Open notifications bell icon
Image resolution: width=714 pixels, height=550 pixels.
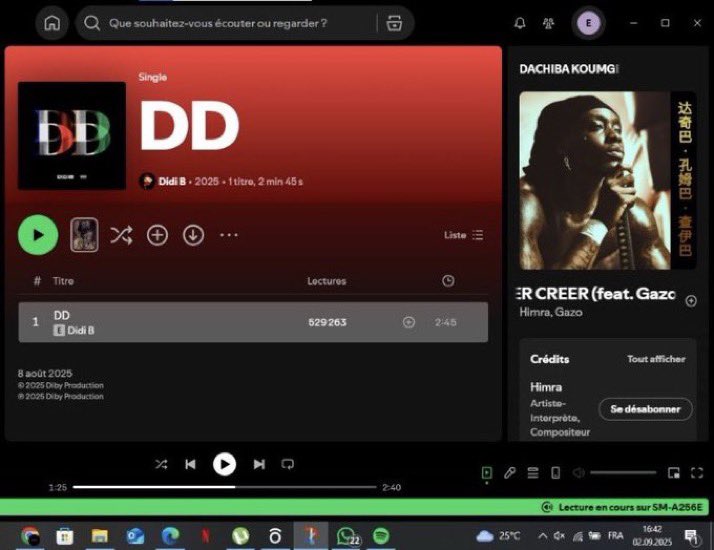pos(520,23)
